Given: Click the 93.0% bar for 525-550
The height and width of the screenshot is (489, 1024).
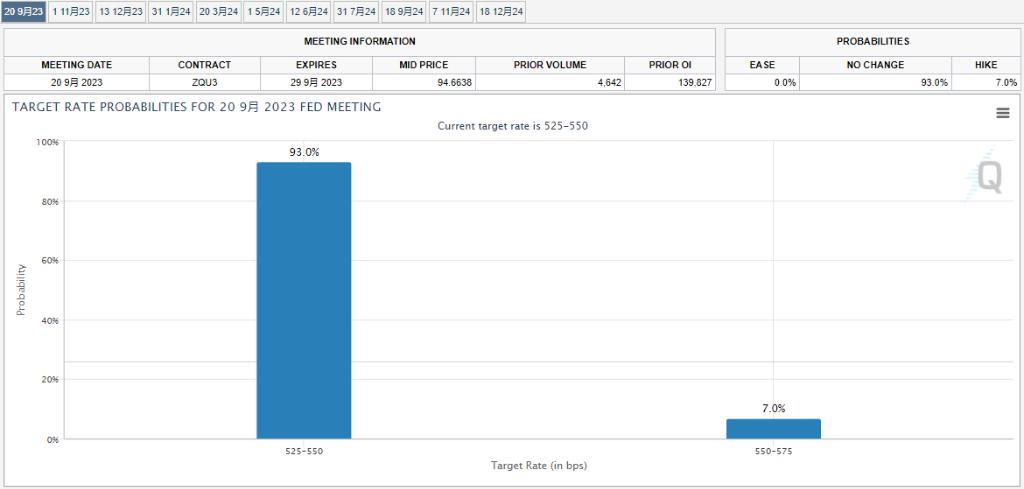Looking at the screenshot, I should pyautogui.click(x=304, y=300).
